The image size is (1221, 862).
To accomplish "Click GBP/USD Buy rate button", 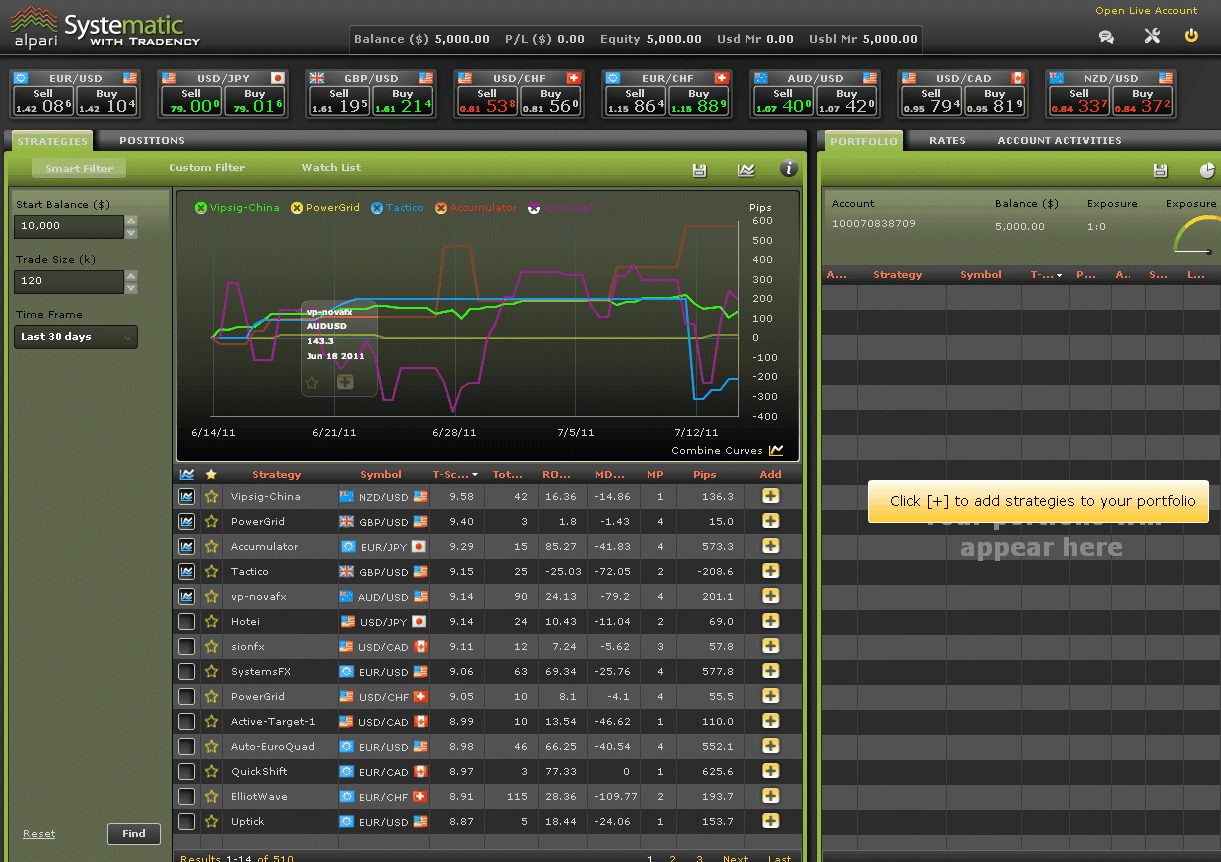I will coord(402,102).
